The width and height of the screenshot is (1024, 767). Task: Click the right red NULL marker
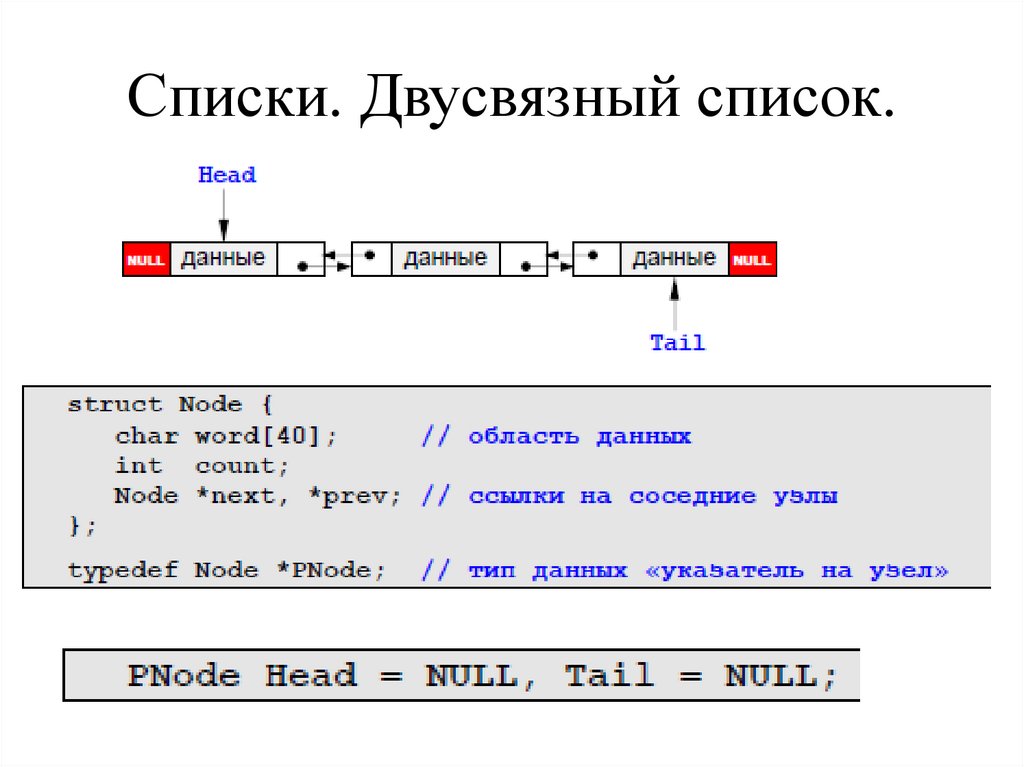click(754, 258)
